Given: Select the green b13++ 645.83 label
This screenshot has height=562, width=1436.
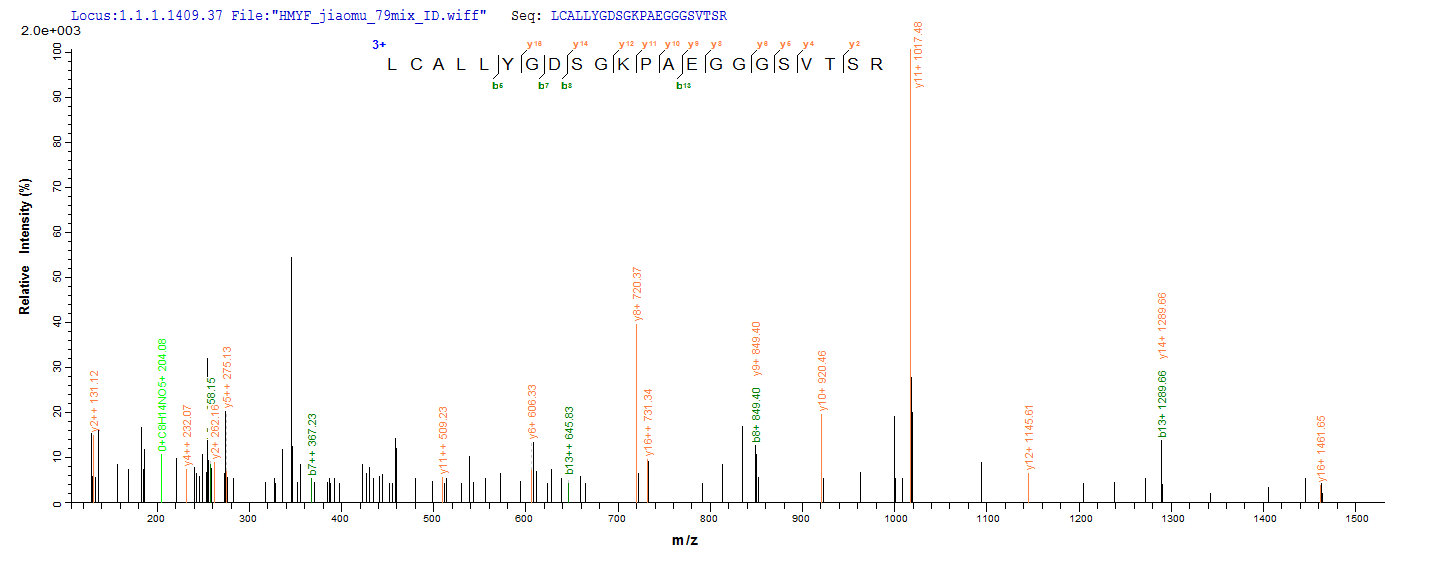Looking at the screenshot, I should [569, 440].
